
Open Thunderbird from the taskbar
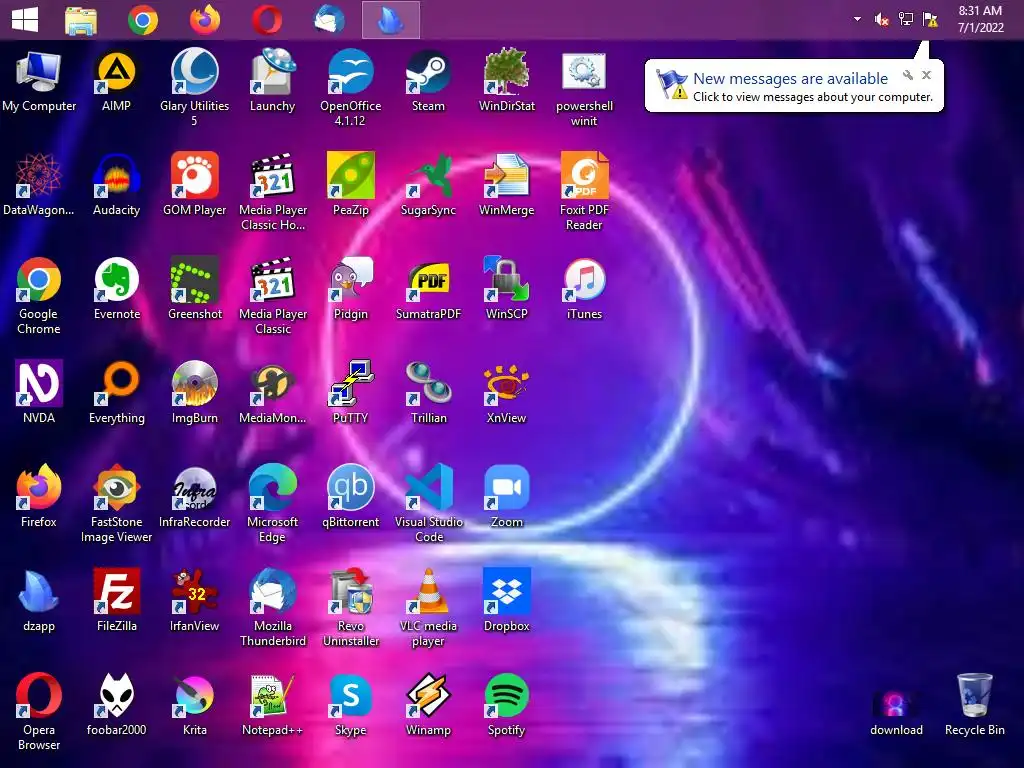(x=329, y=20)
